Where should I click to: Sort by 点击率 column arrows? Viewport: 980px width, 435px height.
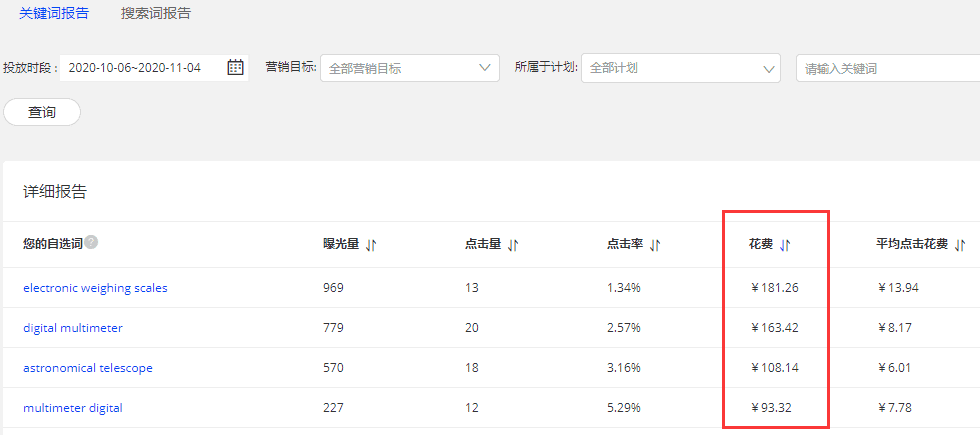pyautogui.click(x=655, y=246)
